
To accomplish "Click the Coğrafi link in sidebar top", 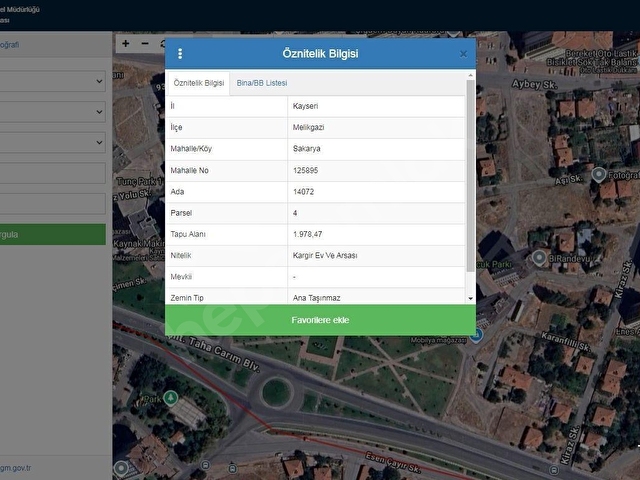I will (x=9, y=44).
